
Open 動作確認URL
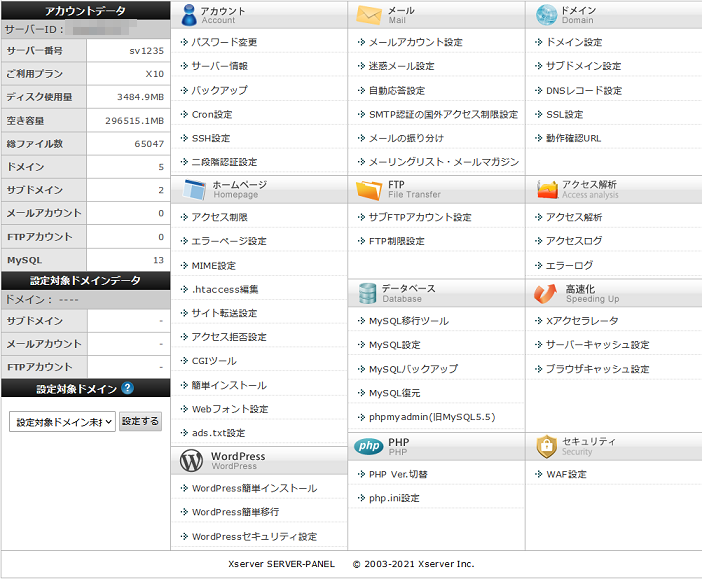pyautogui.click(x=574, y=138)
